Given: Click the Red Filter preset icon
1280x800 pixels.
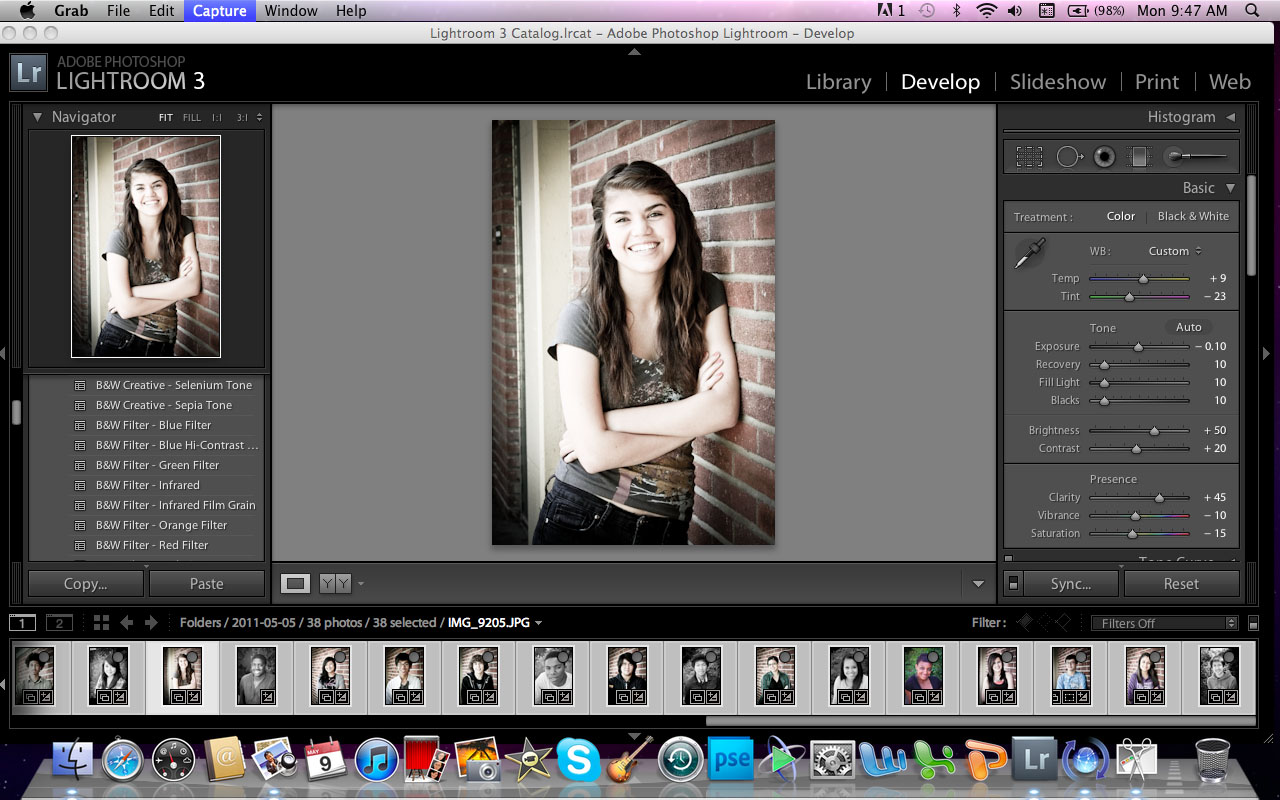Looking at the screenshot, I should point(80,545).
